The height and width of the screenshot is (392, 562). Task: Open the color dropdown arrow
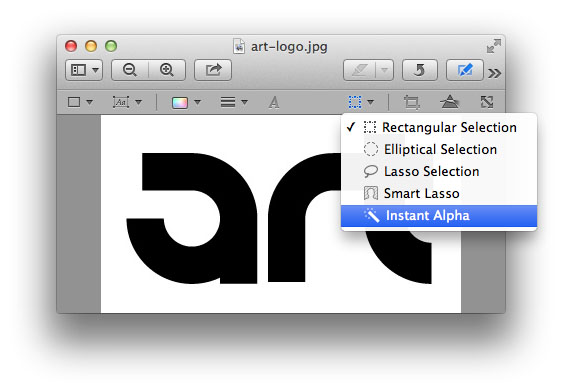click(197, 102)
